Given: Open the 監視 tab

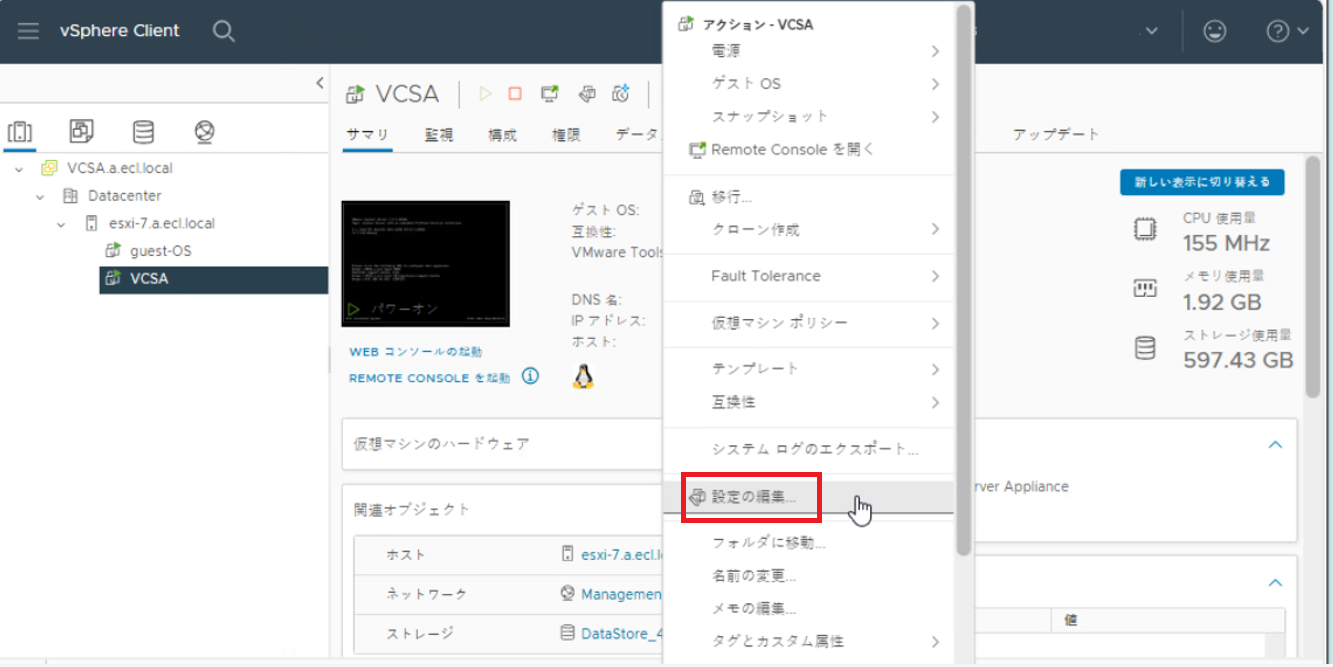Looking at the screenshot, I should click(439, 135).
